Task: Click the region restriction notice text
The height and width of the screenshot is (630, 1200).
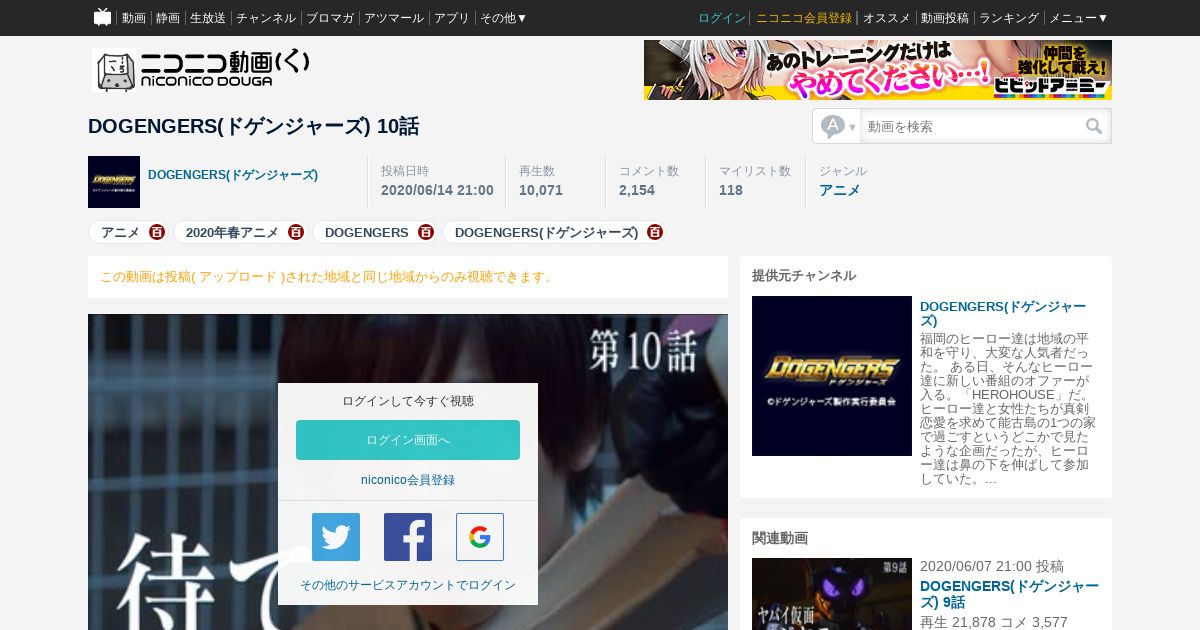Action: coord(328,277)
